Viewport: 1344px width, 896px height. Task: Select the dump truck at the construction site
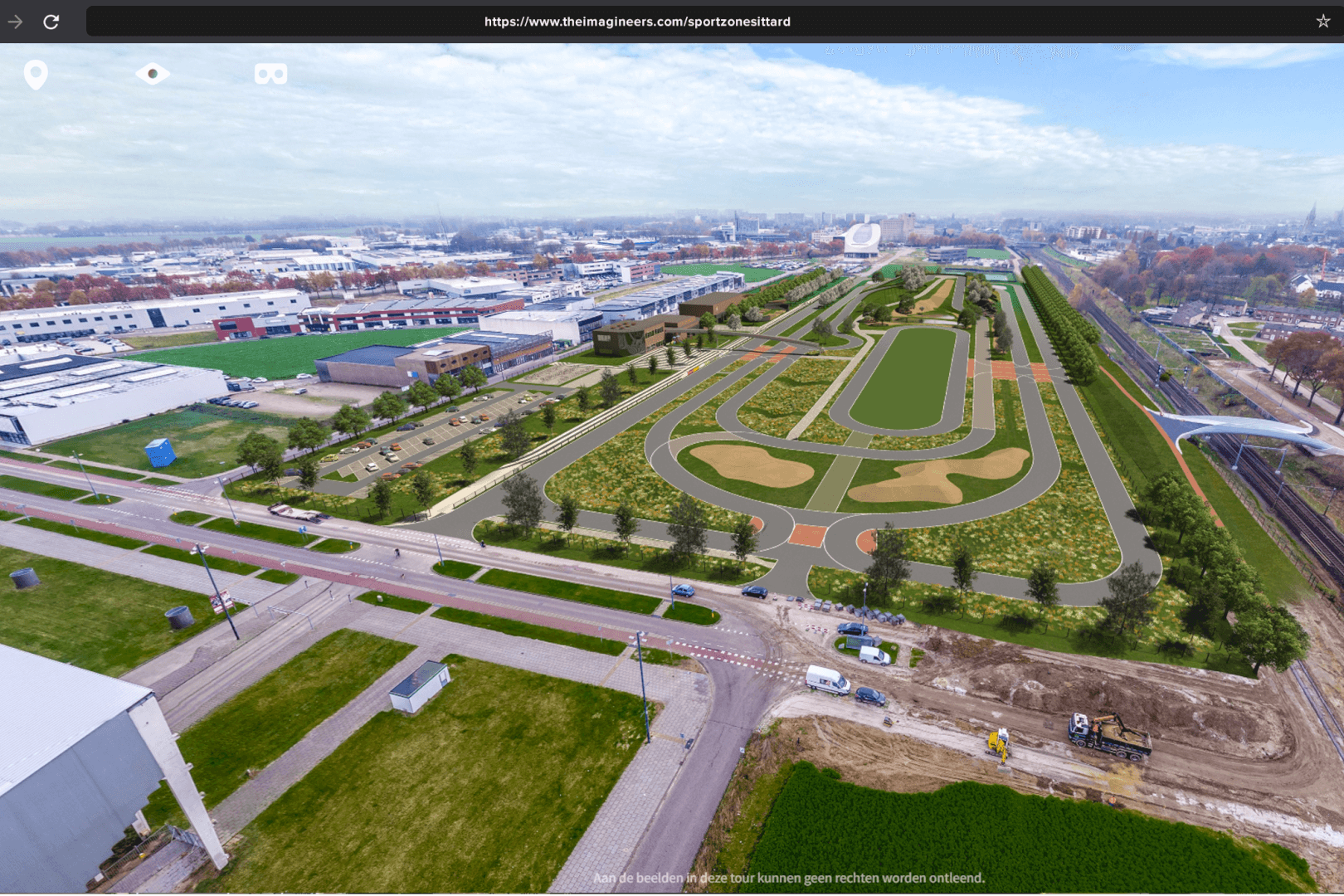pyautogui.click(x=1108, y=735)
